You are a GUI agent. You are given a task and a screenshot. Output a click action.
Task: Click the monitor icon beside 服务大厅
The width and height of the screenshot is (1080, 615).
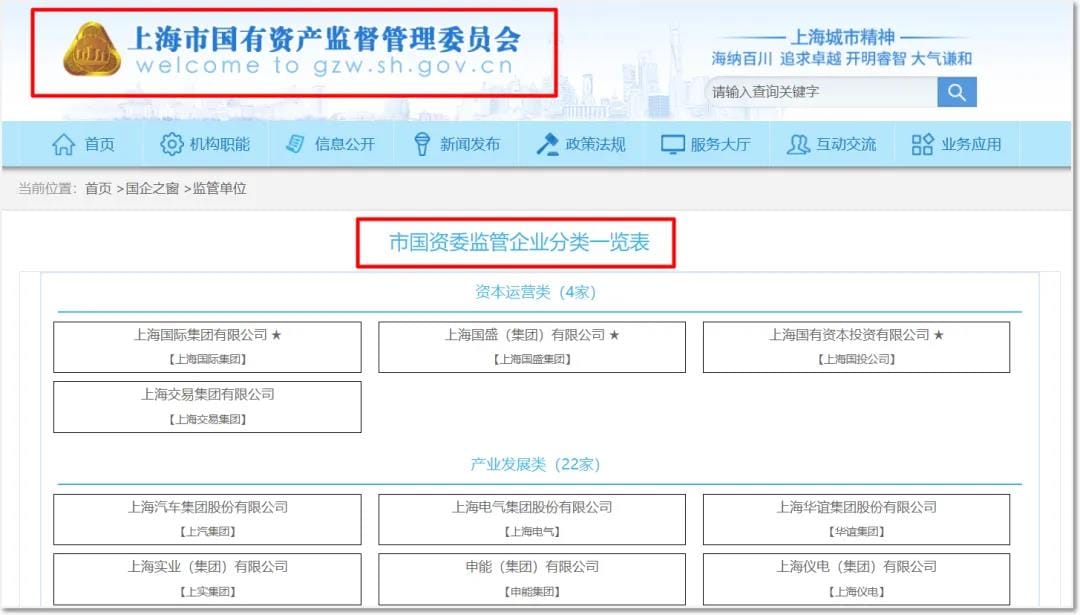click(x=672, y=145)
